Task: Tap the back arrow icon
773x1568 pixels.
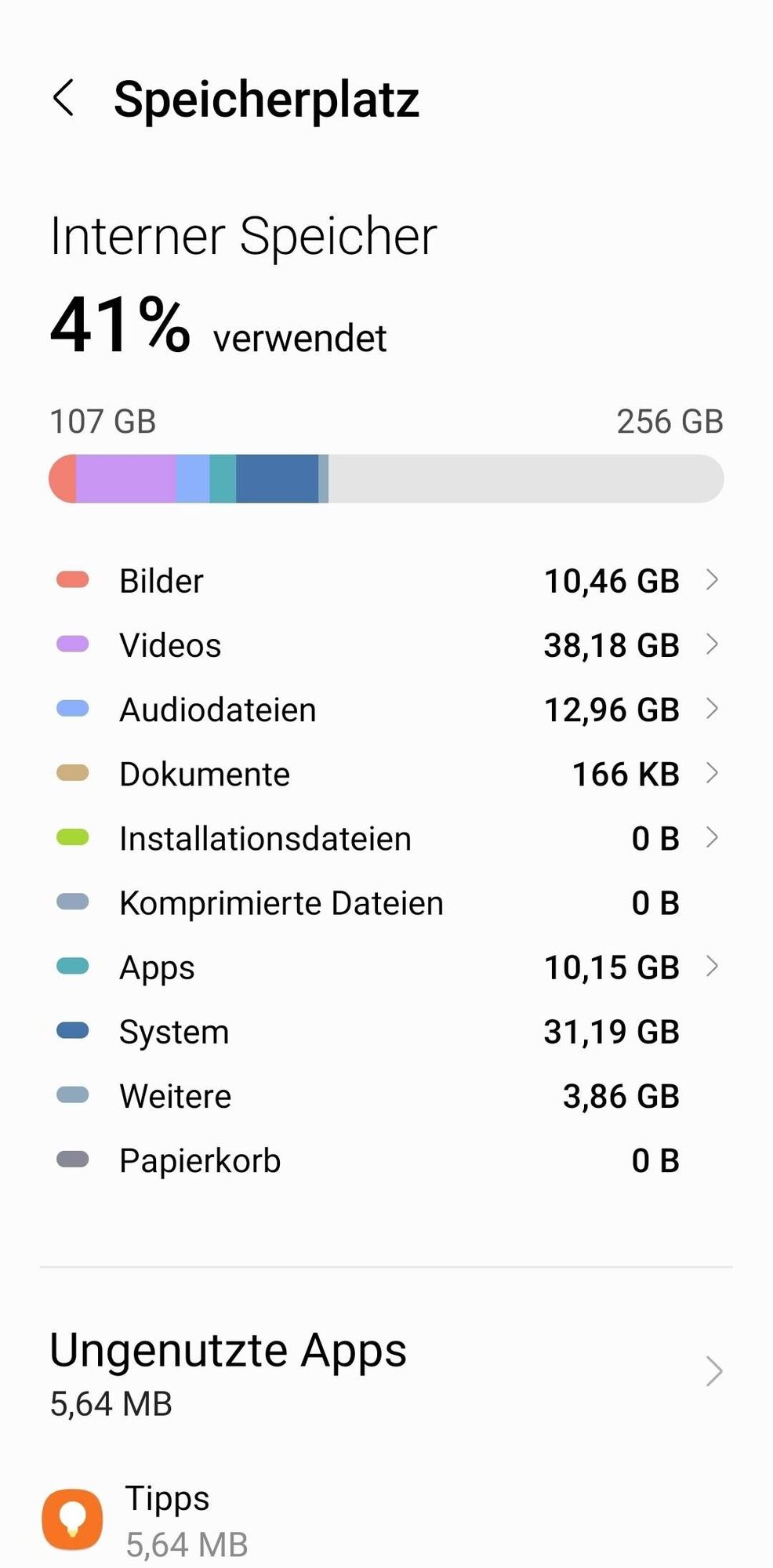Action: 64,99
